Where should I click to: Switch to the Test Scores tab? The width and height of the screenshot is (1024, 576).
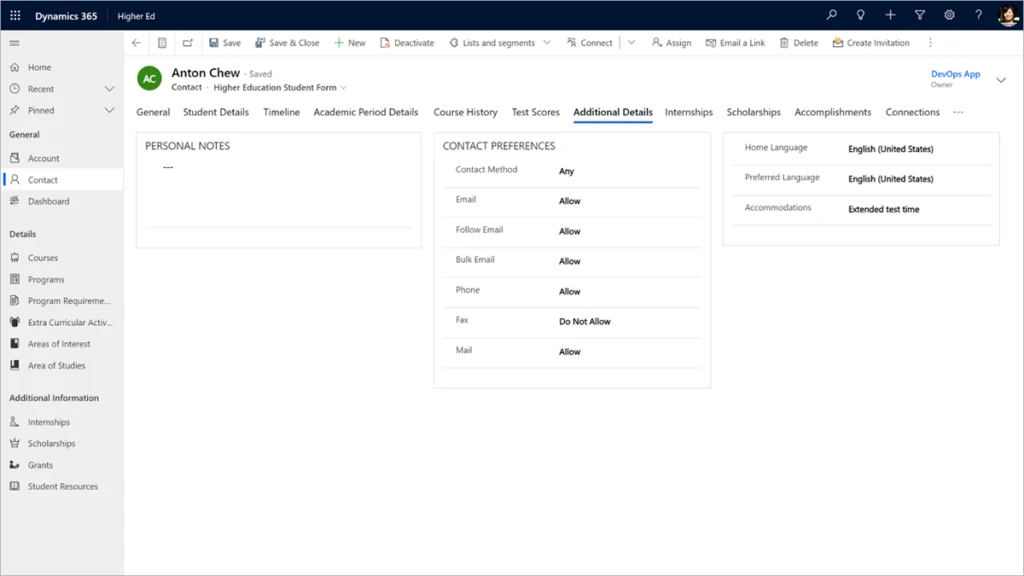pyautogui.click(x=535, y=112)
